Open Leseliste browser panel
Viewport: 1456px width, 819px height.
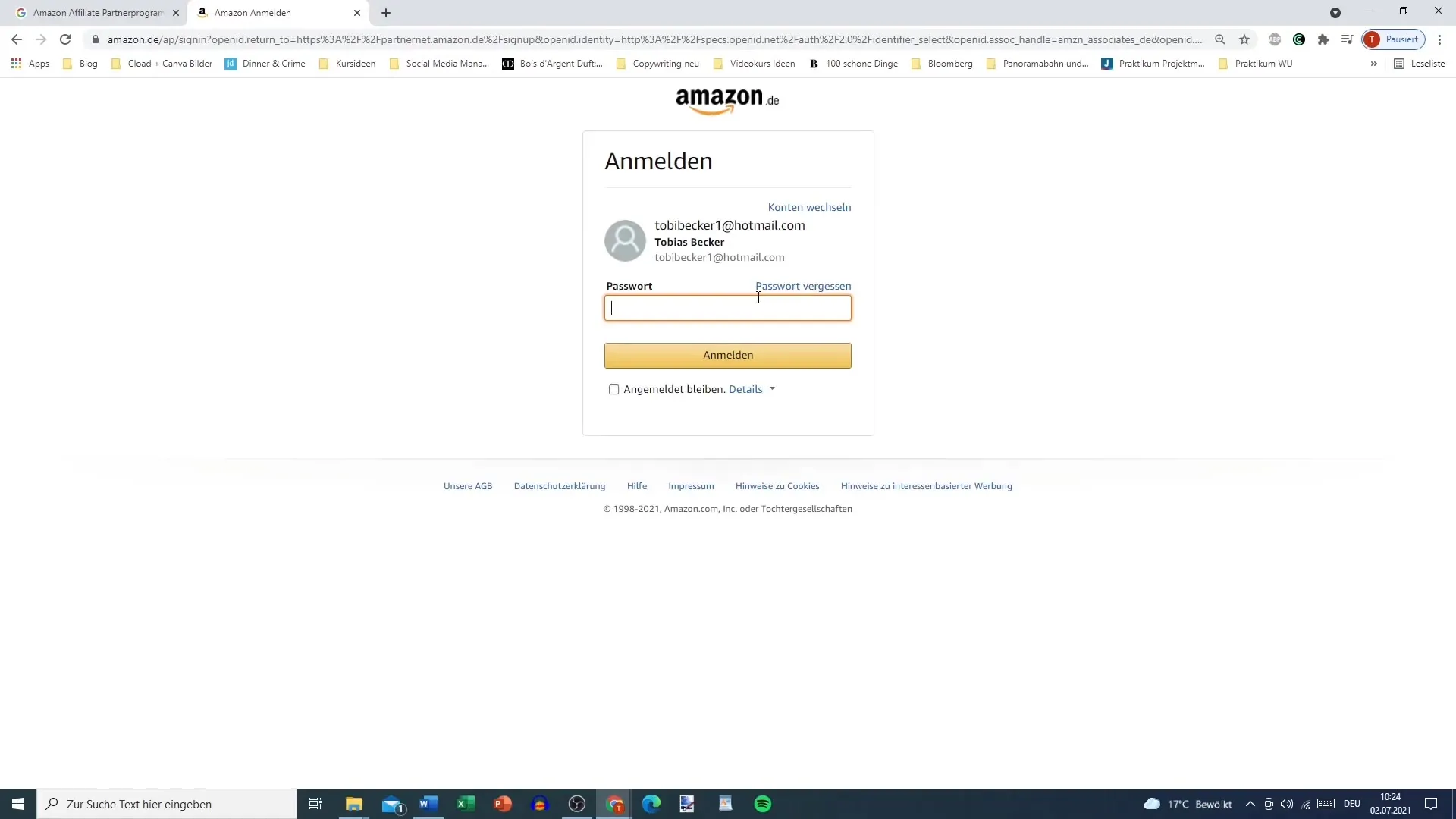click(1422, 63)
